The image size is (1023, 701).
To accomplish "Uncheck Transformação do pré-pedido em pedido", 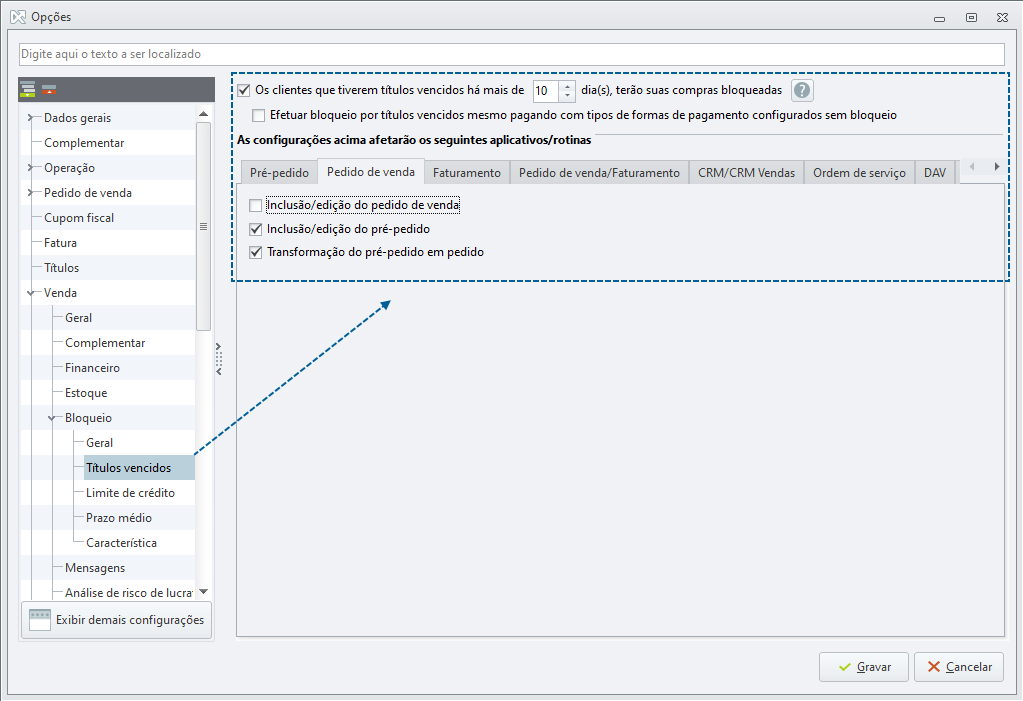I will 256,252.
